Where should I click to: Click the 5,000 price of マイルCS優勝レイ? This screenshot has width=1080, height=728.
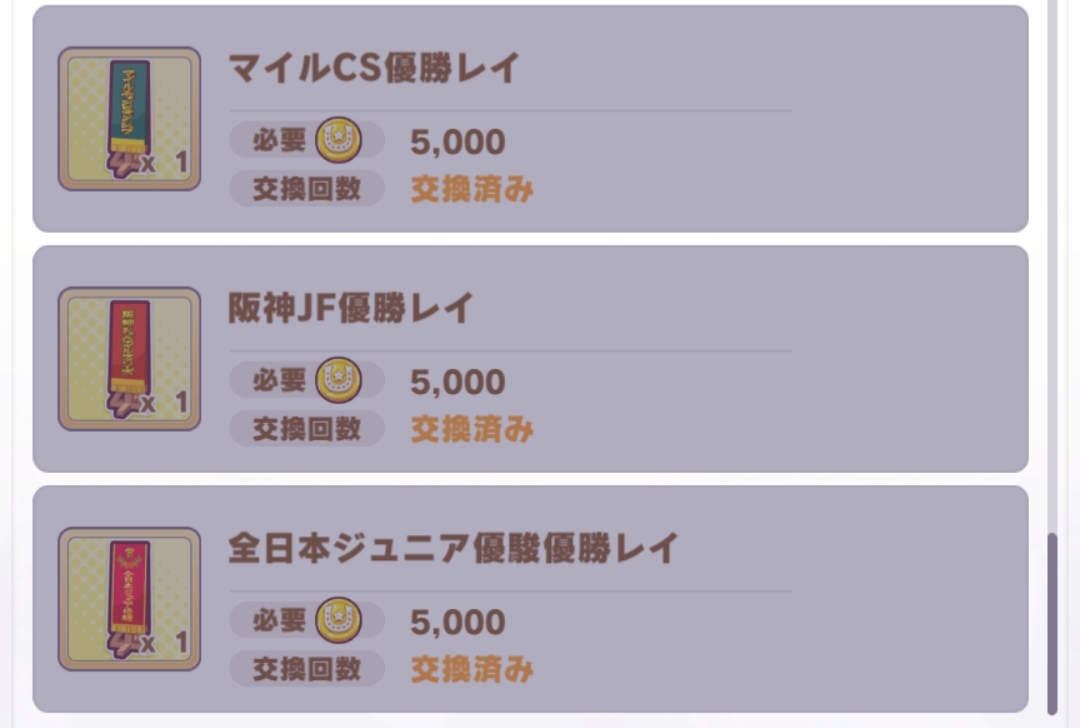[457, 142]
